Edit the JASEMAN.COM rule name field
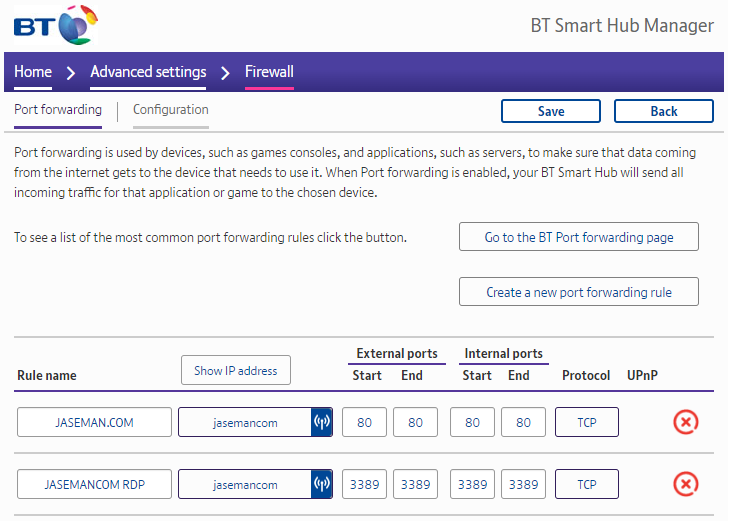The height and width of the screenshot is (521, 729). tap(94, 422)
